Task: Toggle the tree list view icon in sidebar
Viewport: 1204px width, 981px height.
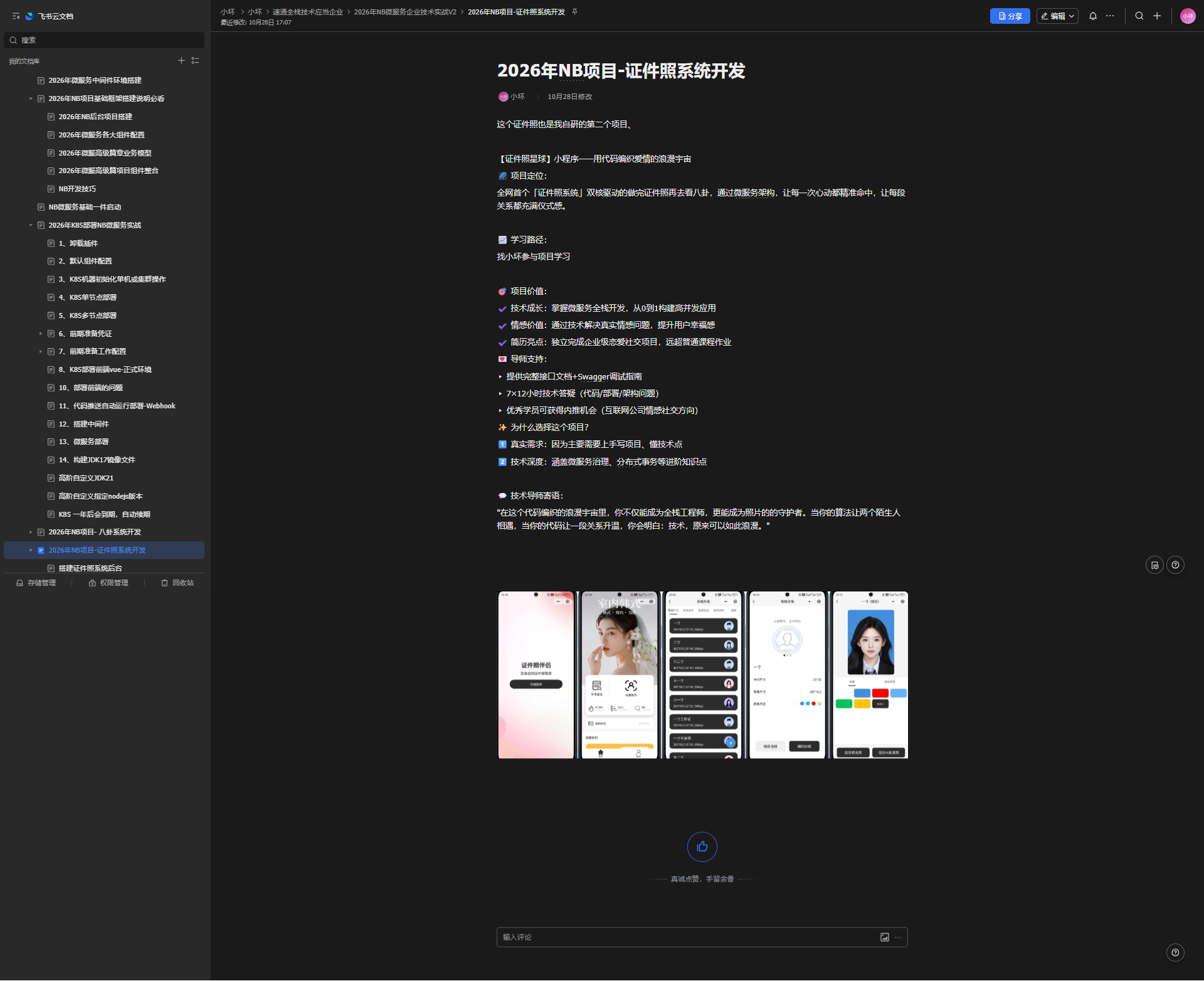Action: pos(196,61)
